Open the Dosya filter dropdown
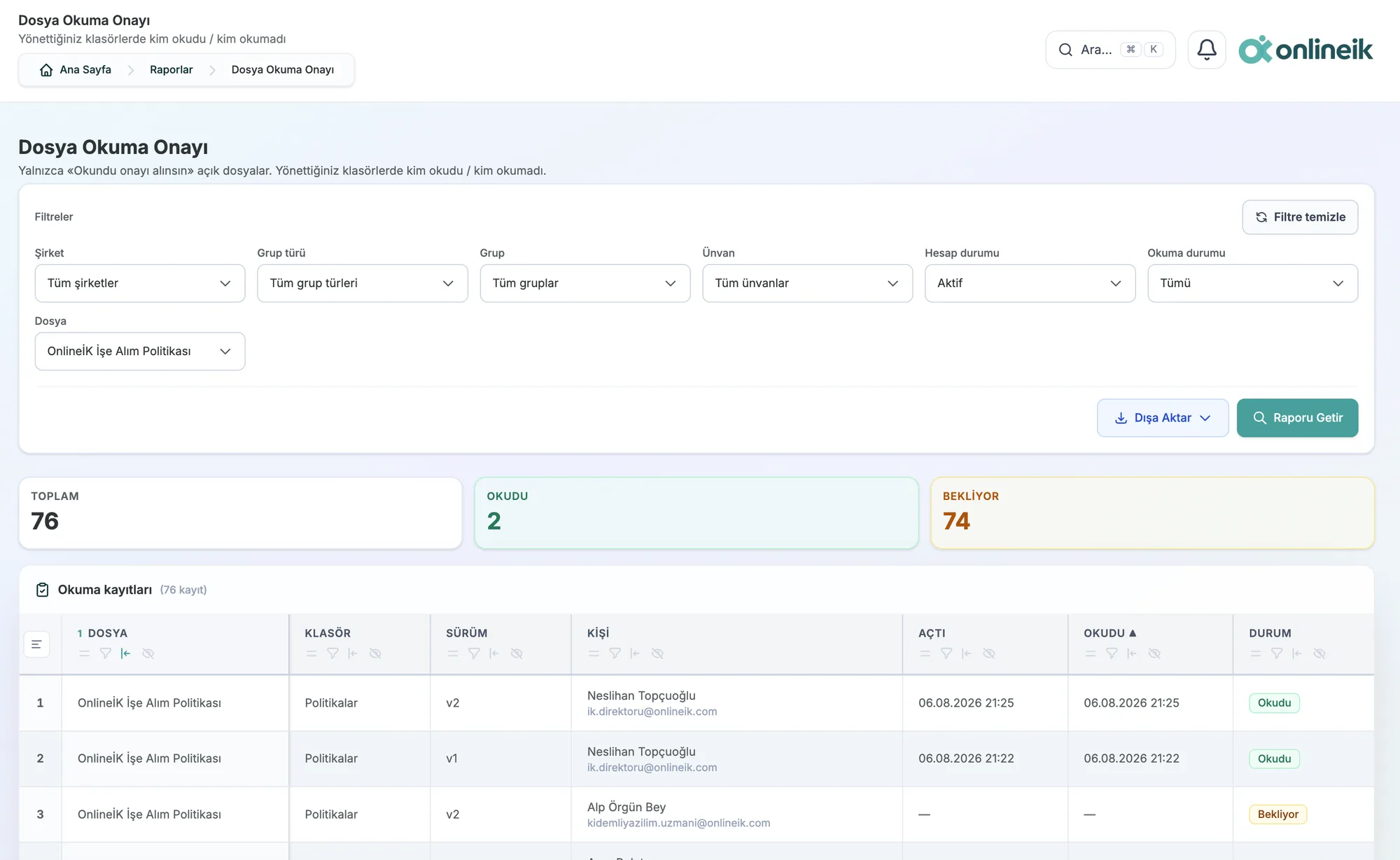The height and width of the screenshot is (860, 1400). (x=140, y=351)
